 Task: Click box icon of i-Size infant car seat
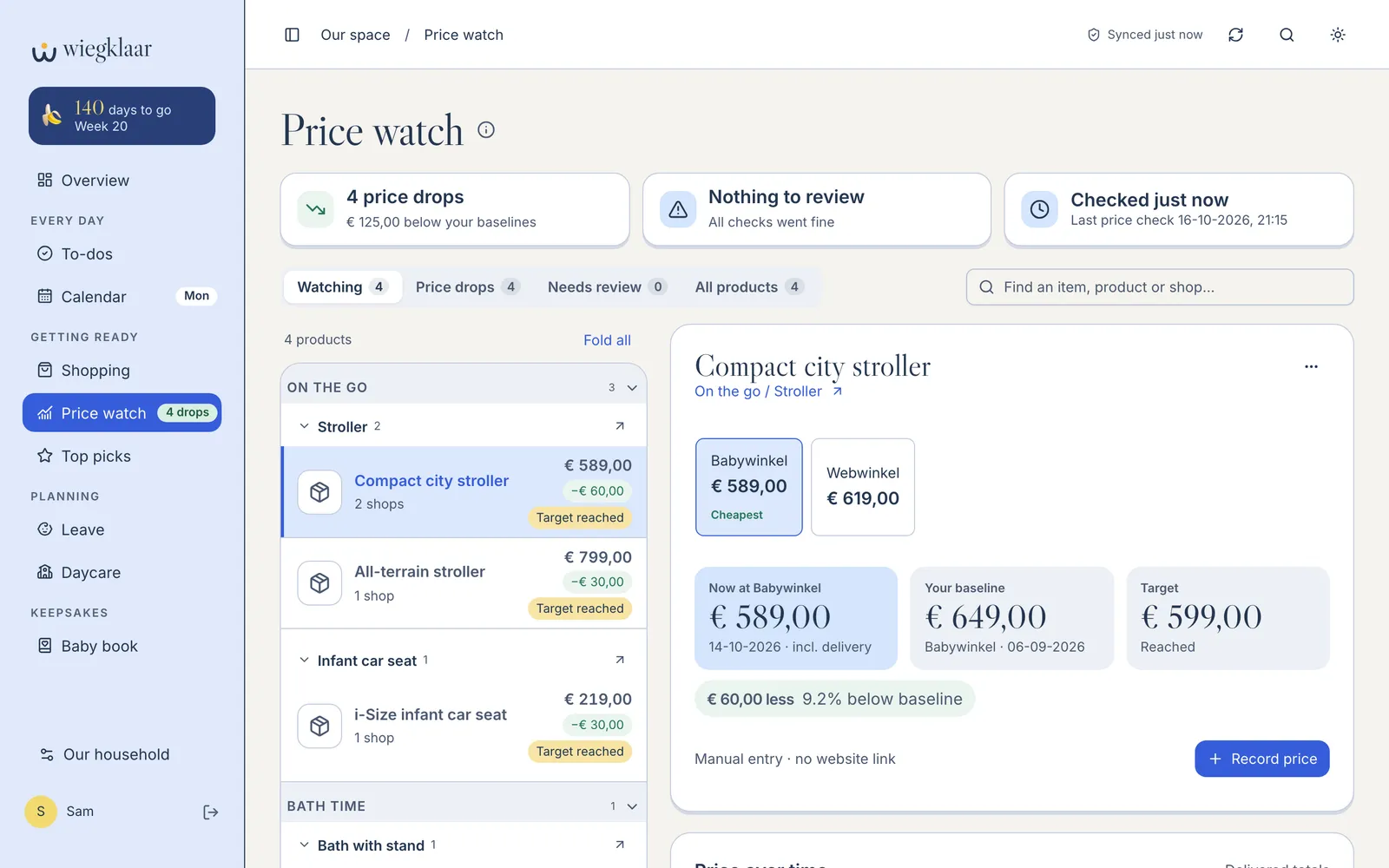tap(319, 726)
